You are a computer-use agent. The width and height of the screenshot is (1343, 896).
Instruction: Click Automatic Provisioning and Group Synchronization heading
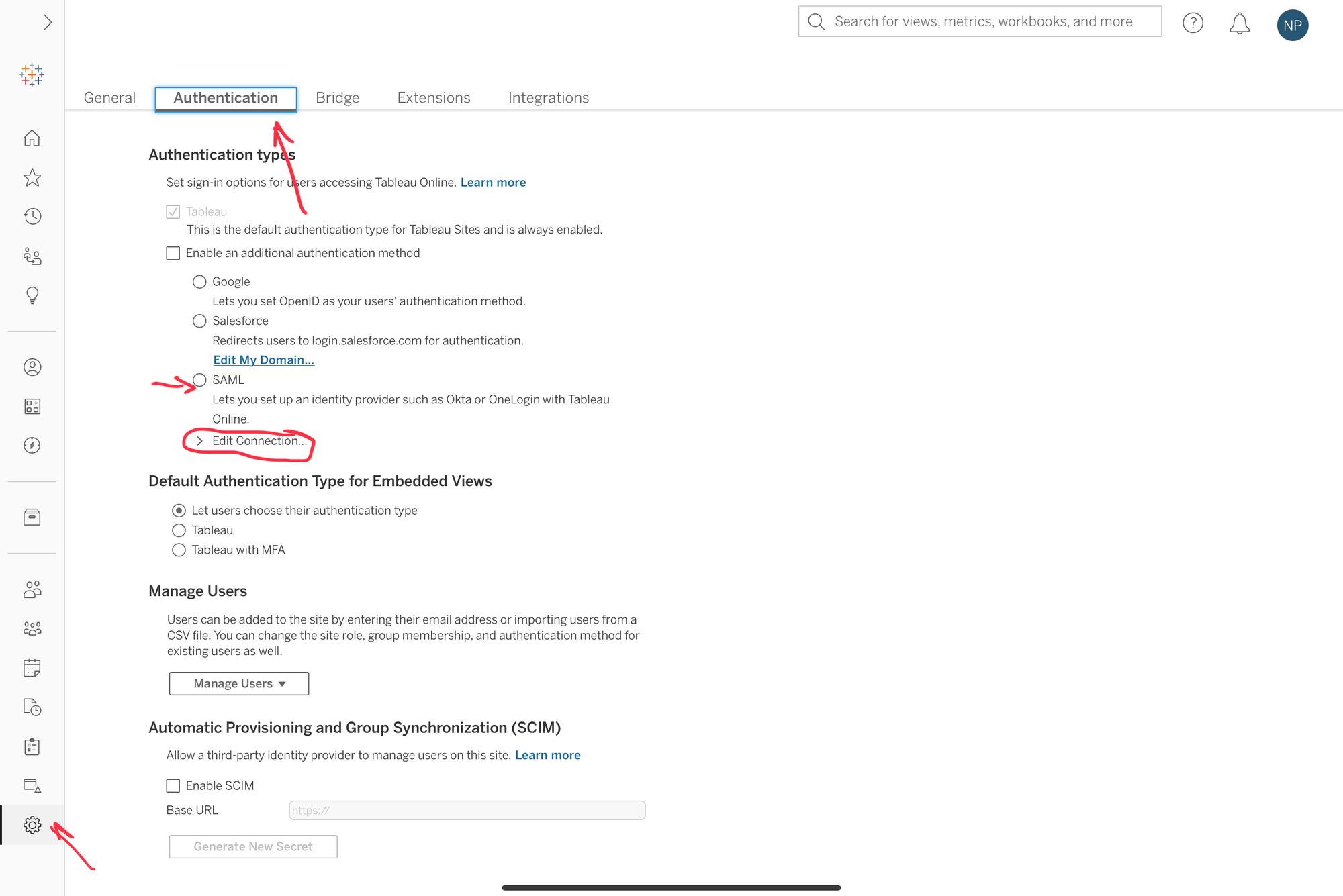pyautogui.click(x=355, y=728)
